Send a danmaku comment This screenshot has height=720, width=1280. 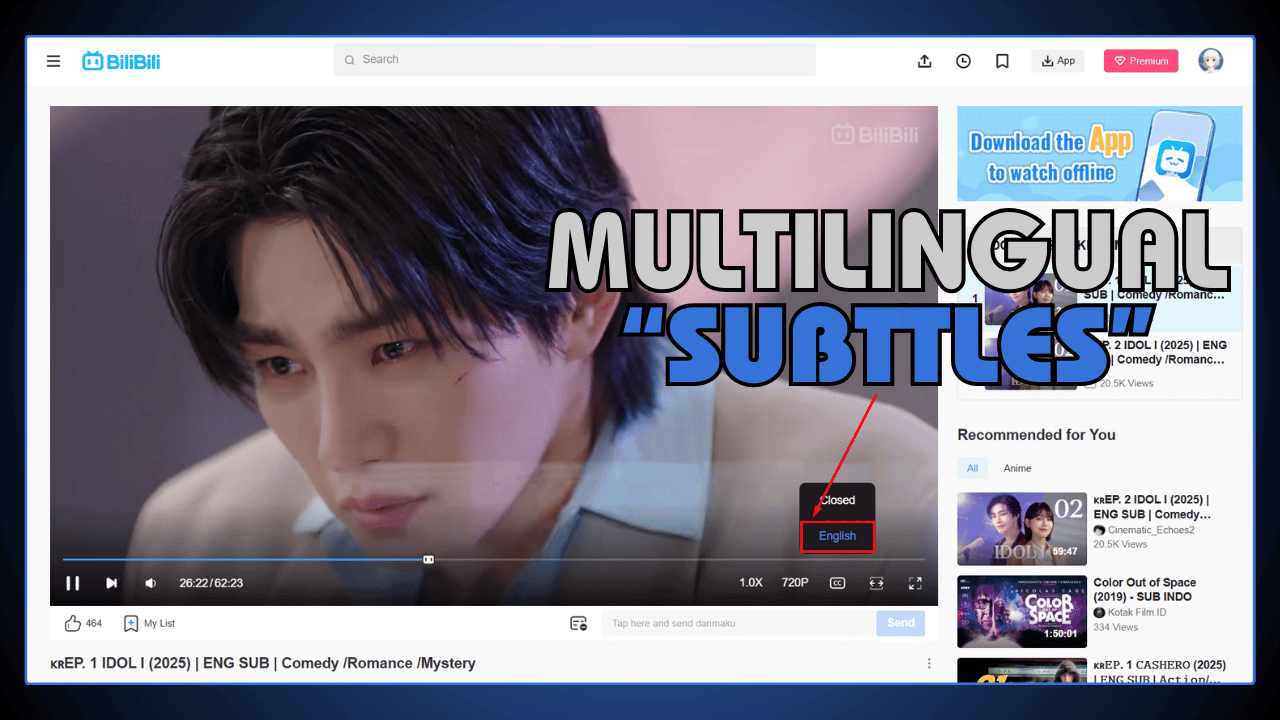[899, 622]
